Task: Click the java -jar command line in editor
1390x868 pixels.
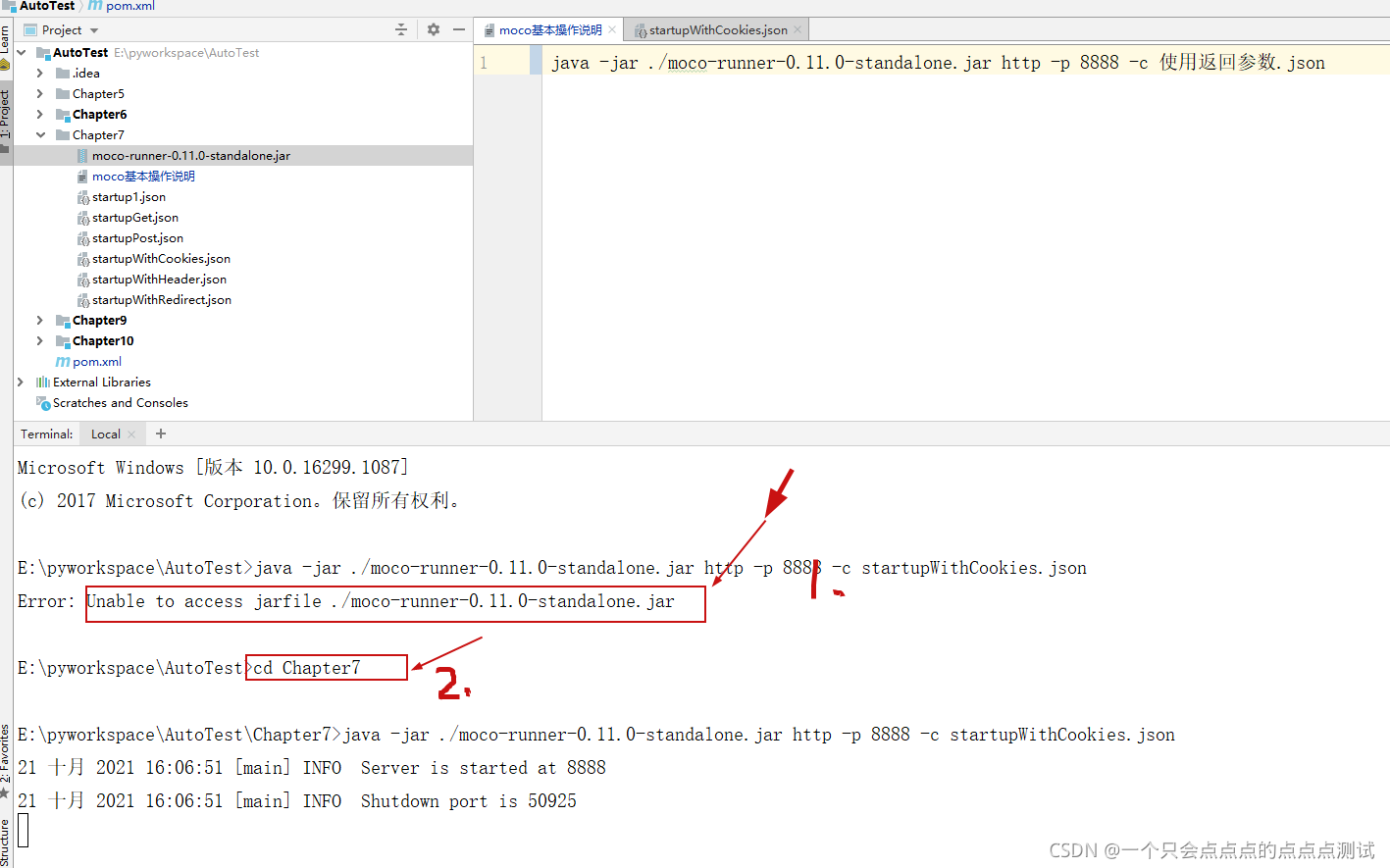Action: (x=938, y=63)
